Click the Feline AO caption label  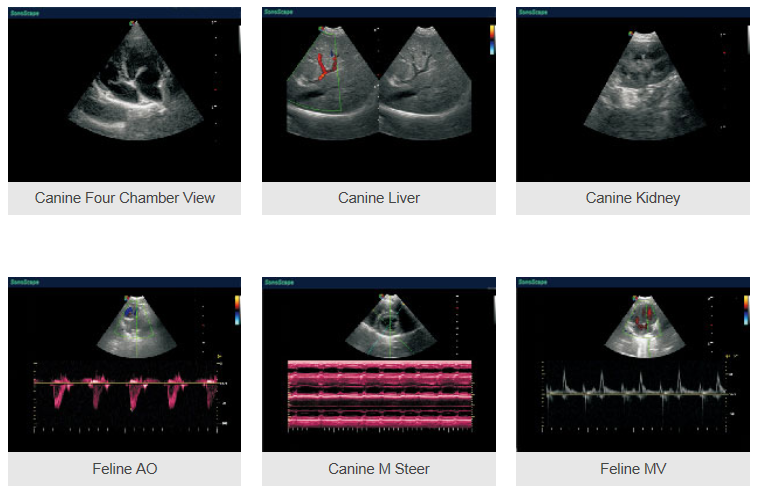(125, 468)
